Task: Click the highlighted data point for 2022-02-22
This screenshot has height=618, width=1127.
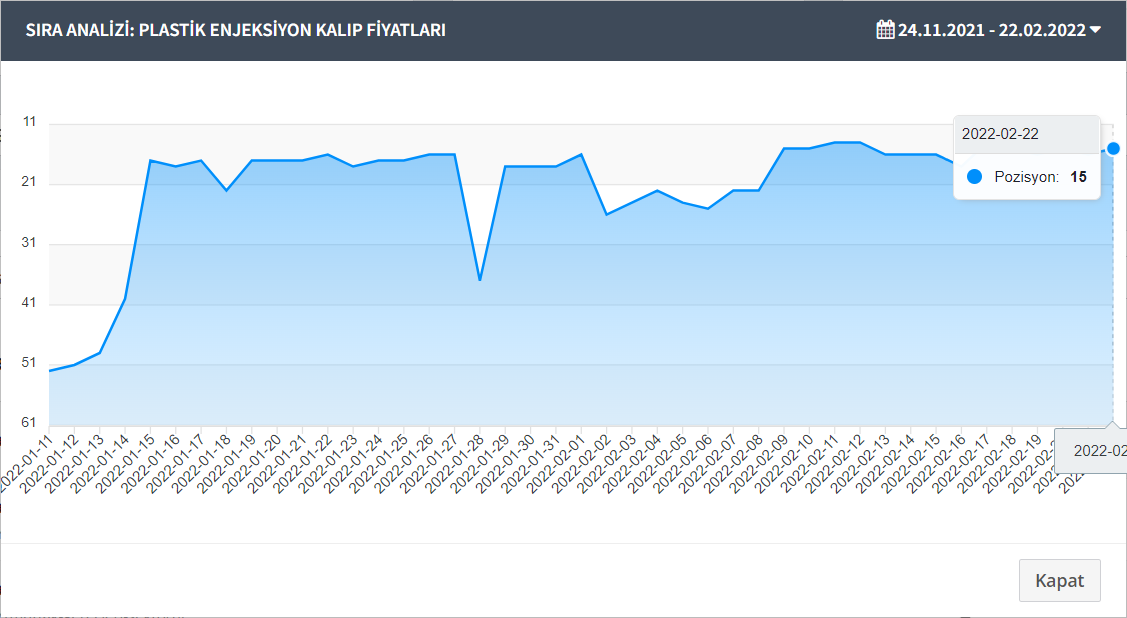Action: 1113,149
